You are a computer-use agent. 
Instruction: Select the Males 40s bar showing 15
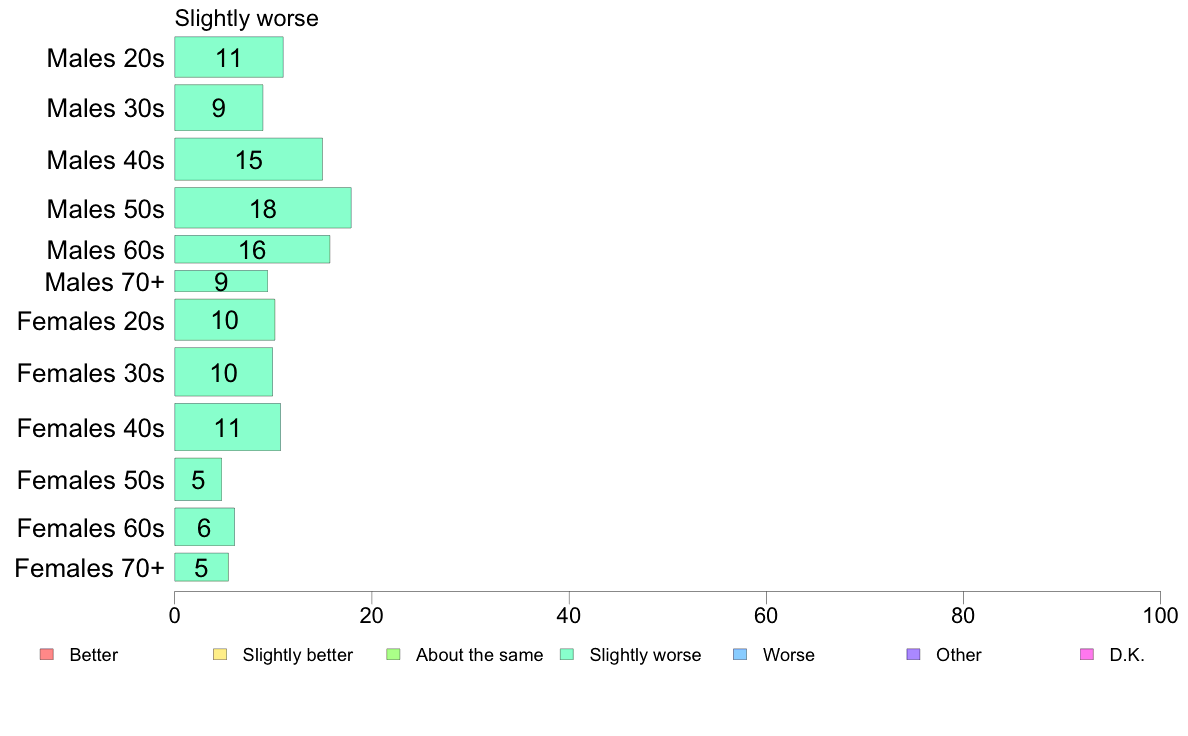pos(248,159)
